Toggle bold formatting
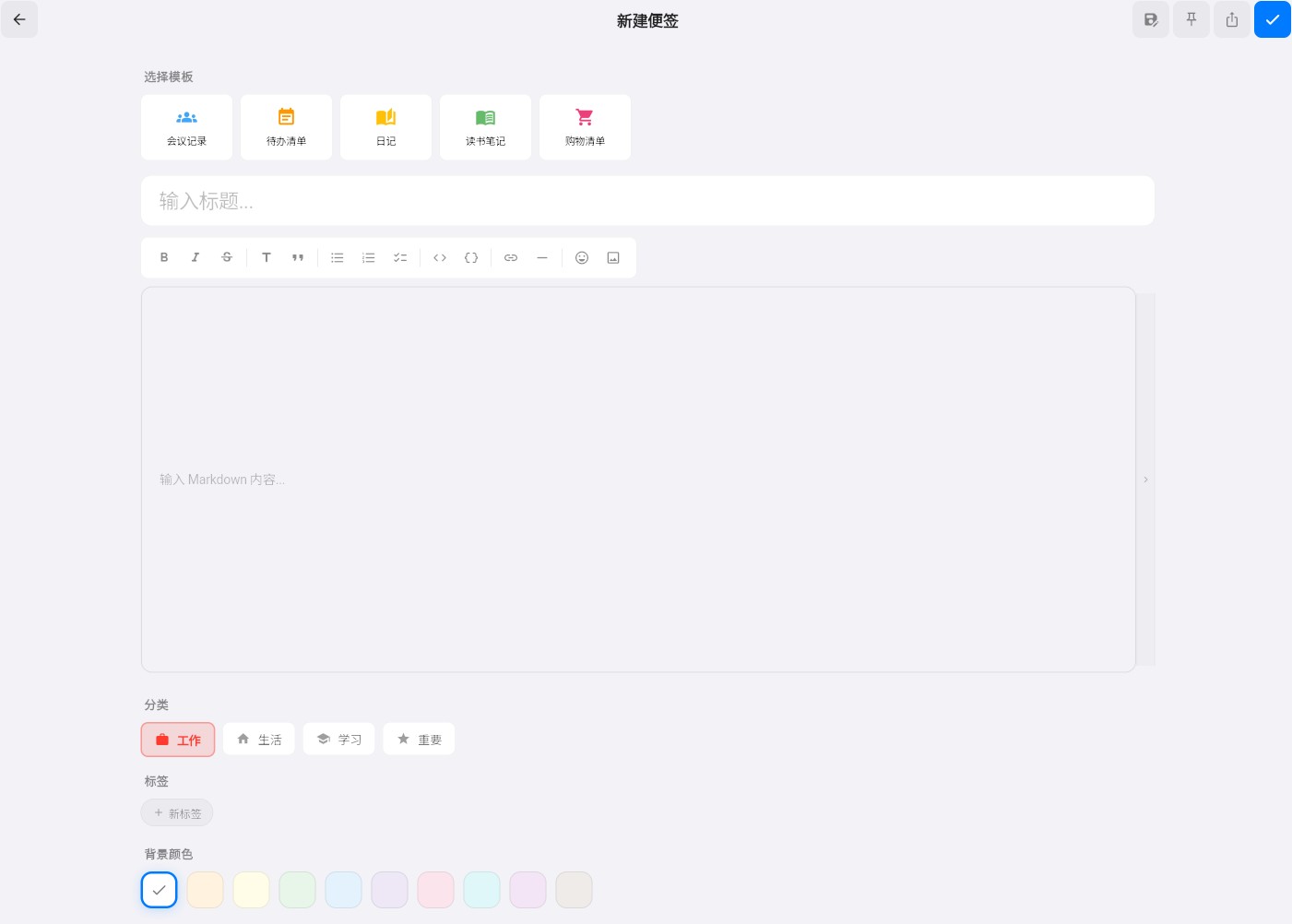Image resolution: width=1292 pixels, height=924 pixels. 164,257
